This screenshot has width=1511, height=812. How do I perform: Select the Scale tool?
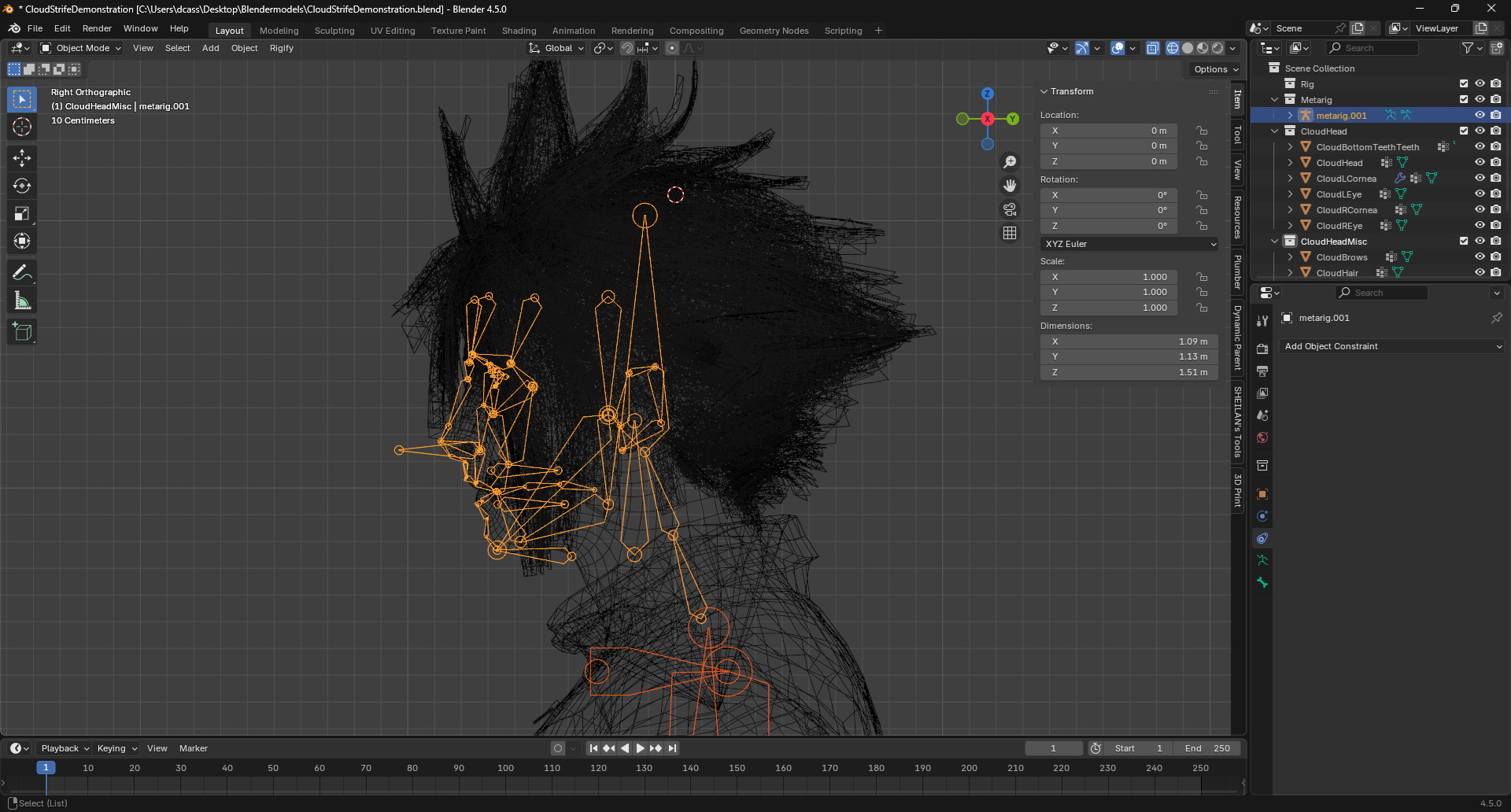click(22, 213)
